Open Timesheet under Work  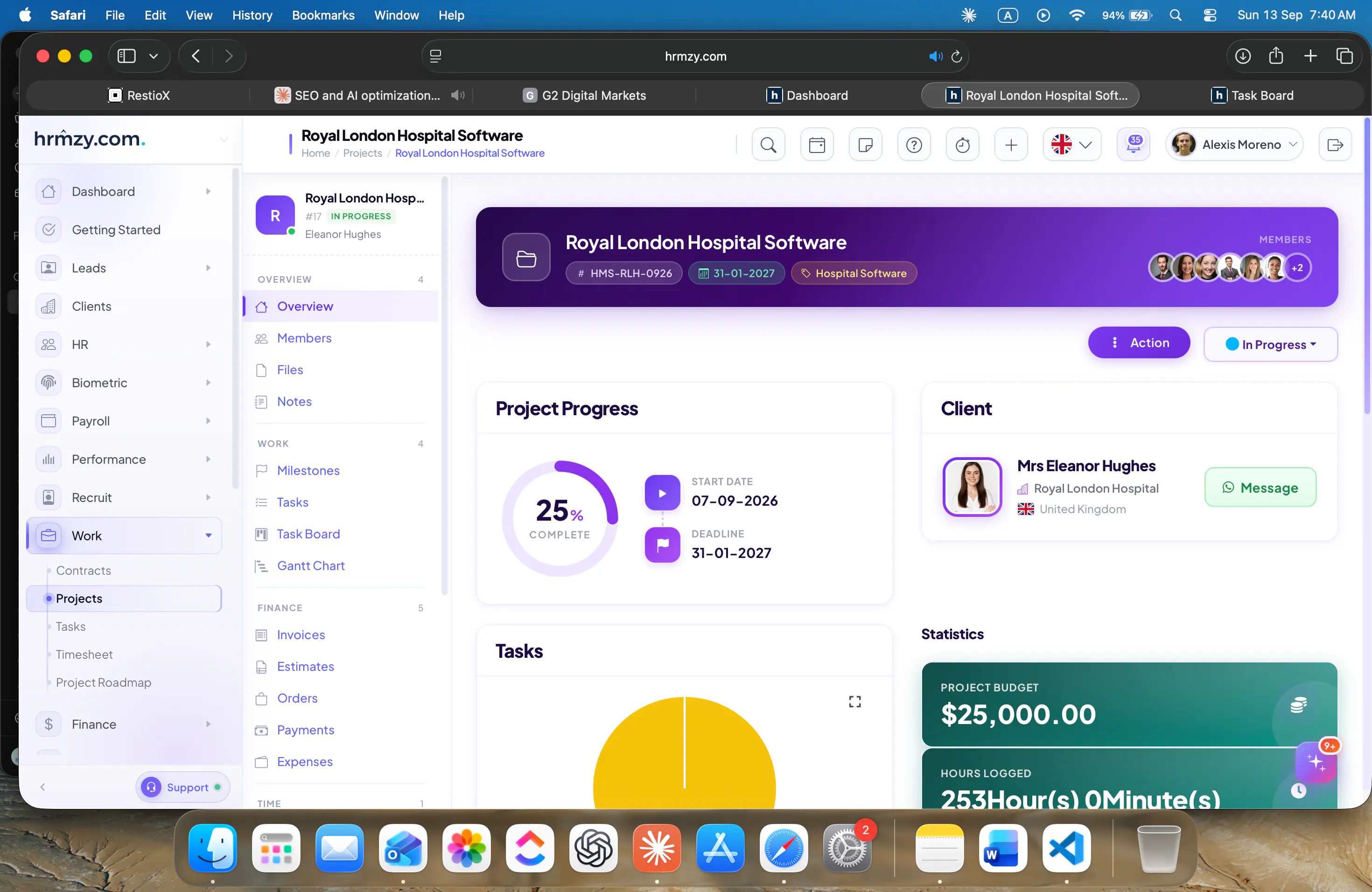[x=84, y=654]
